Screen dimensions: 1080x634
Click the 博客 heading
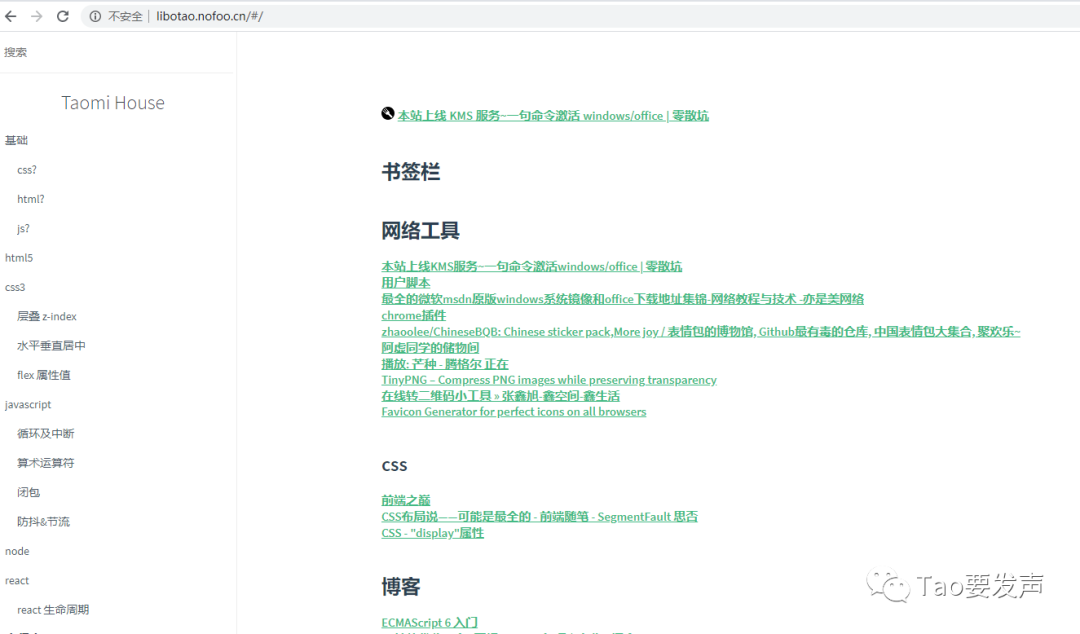[x=401, y=587]
